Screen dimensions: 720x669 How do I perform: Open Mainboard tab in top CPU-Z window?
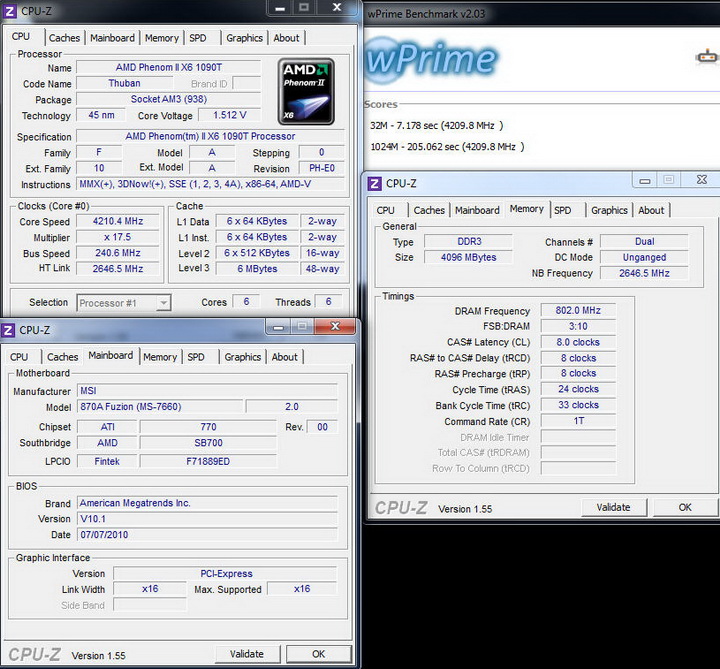pos(112,38)
